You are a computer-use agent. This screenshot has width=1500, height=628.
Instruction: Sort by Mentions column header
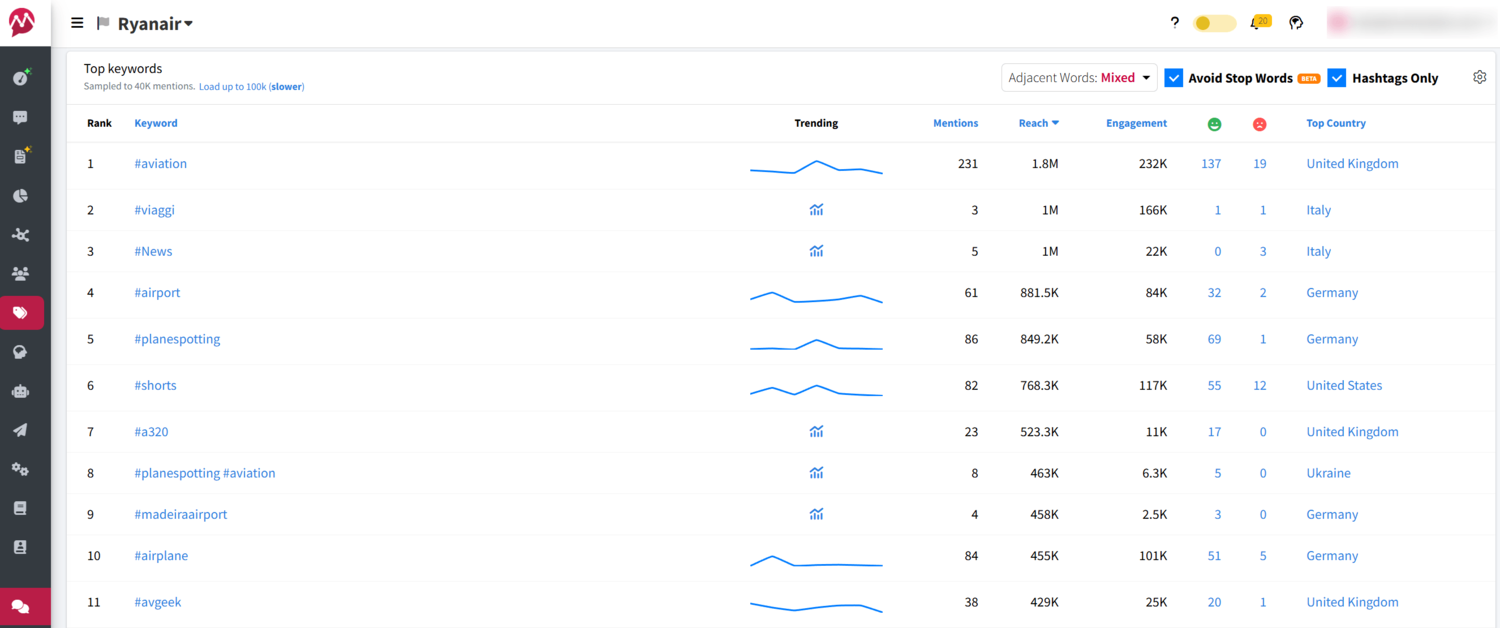click(955, 123)
